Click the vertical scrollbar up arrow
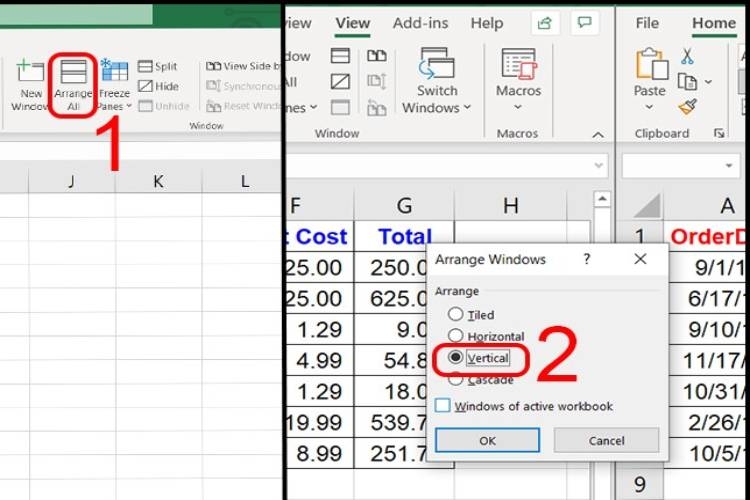The height and width of the screenshot is (500, 750). tap(602, 199)
